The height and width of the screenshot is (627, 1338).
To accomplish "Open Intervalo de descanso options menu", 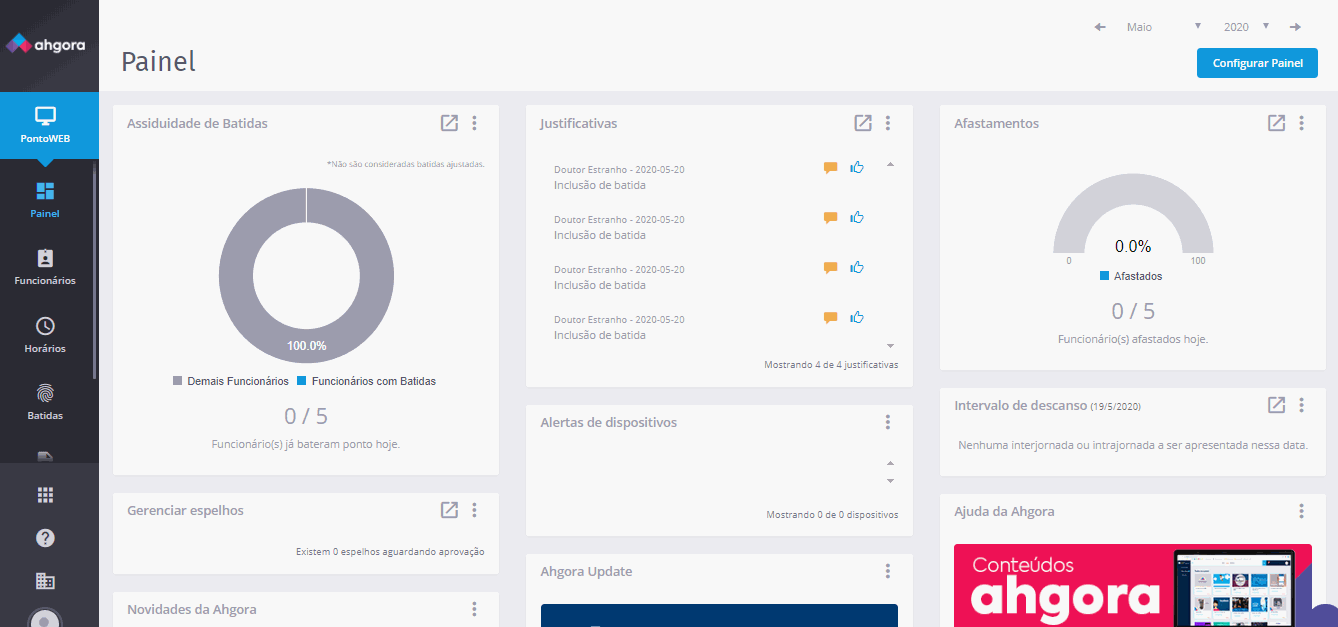I will (x=1302, y=405).
